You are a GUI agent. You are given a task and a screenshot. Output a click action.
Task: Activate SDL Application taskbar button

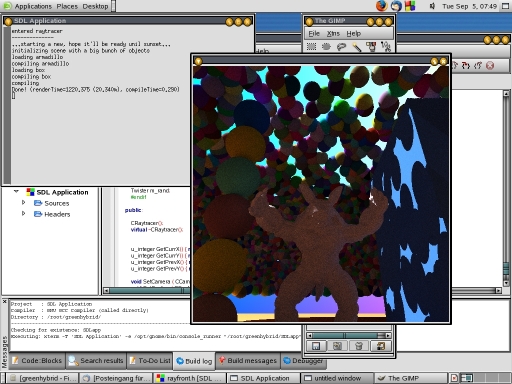click(x=264, y=378)
